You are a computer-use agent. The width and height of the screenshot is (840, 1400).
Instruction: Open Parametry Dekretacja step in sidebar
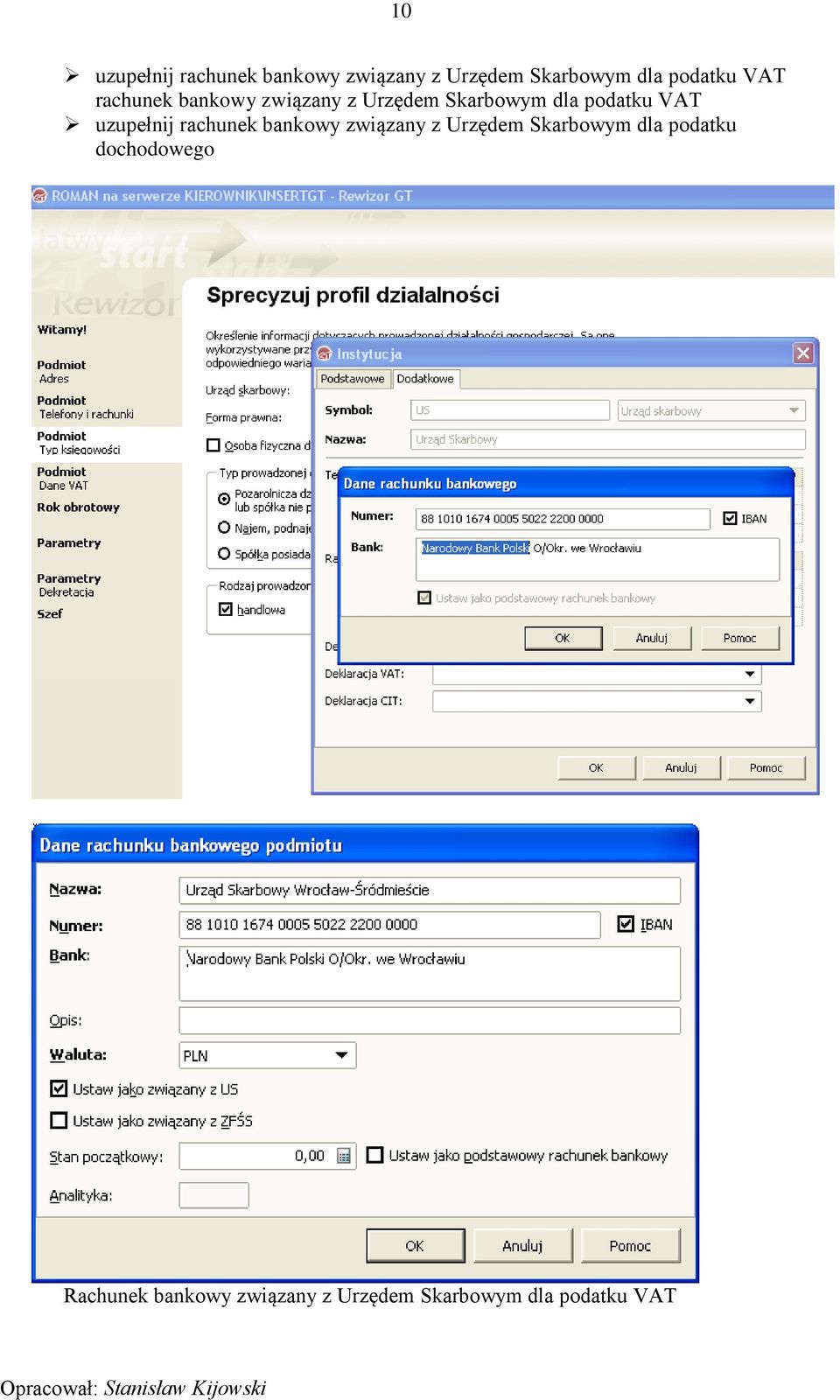click(69, 585)
